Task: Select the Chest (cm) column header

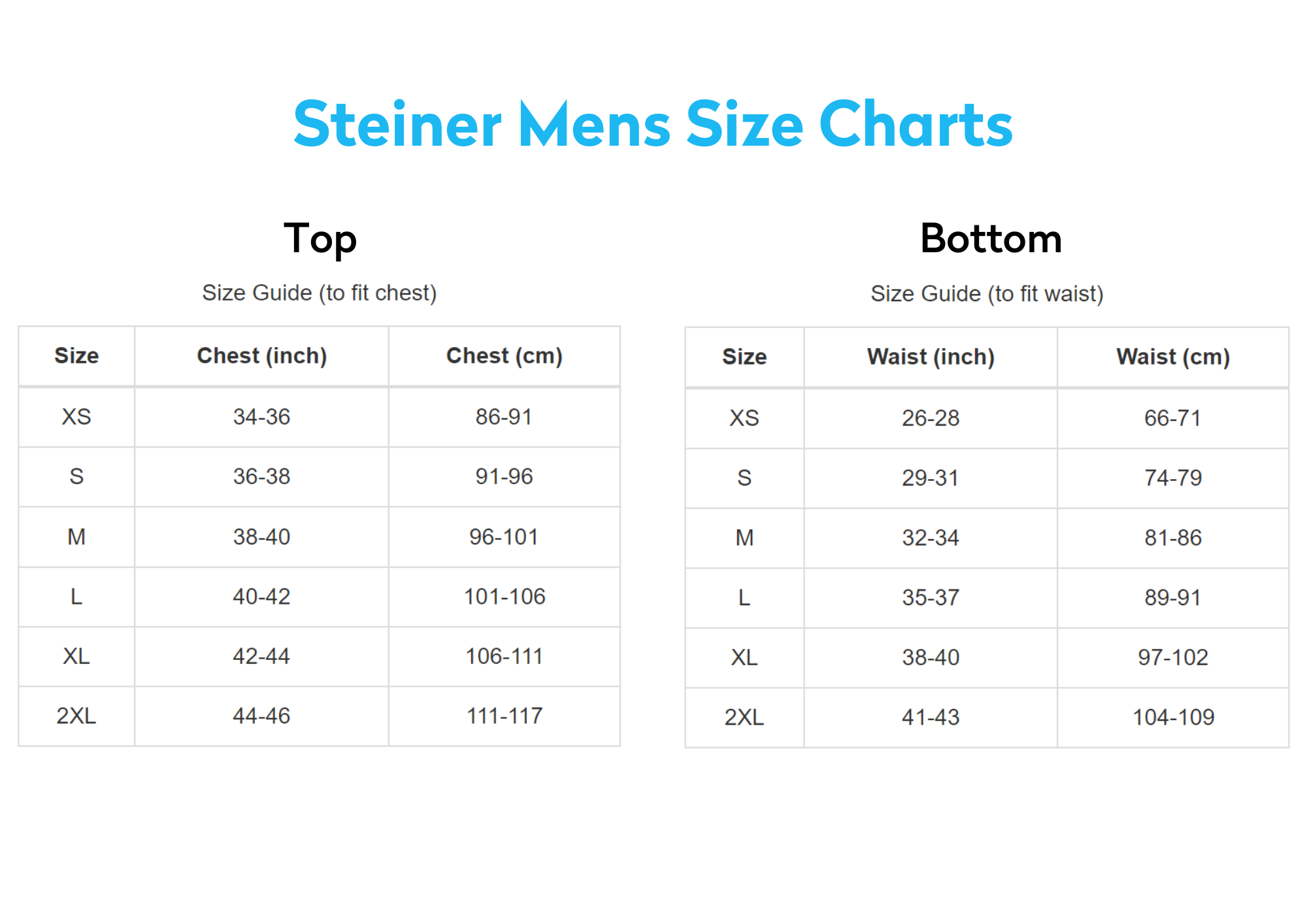Action: (x=504, y=356)
